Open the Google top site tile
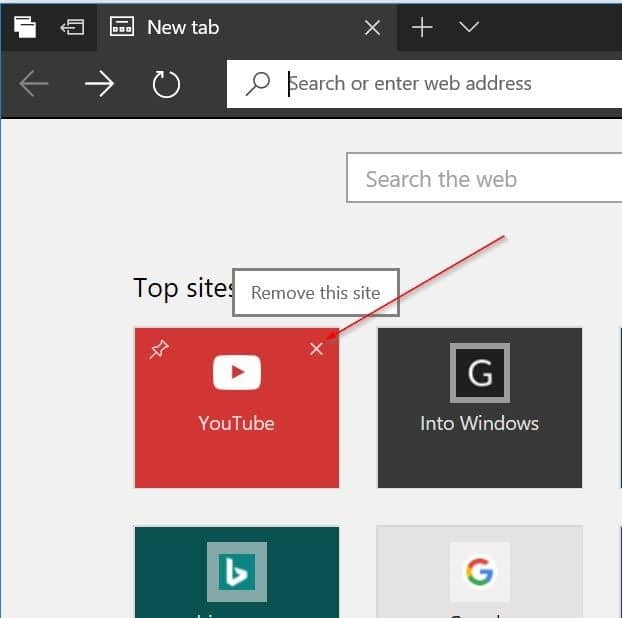 tap(480, 572)
